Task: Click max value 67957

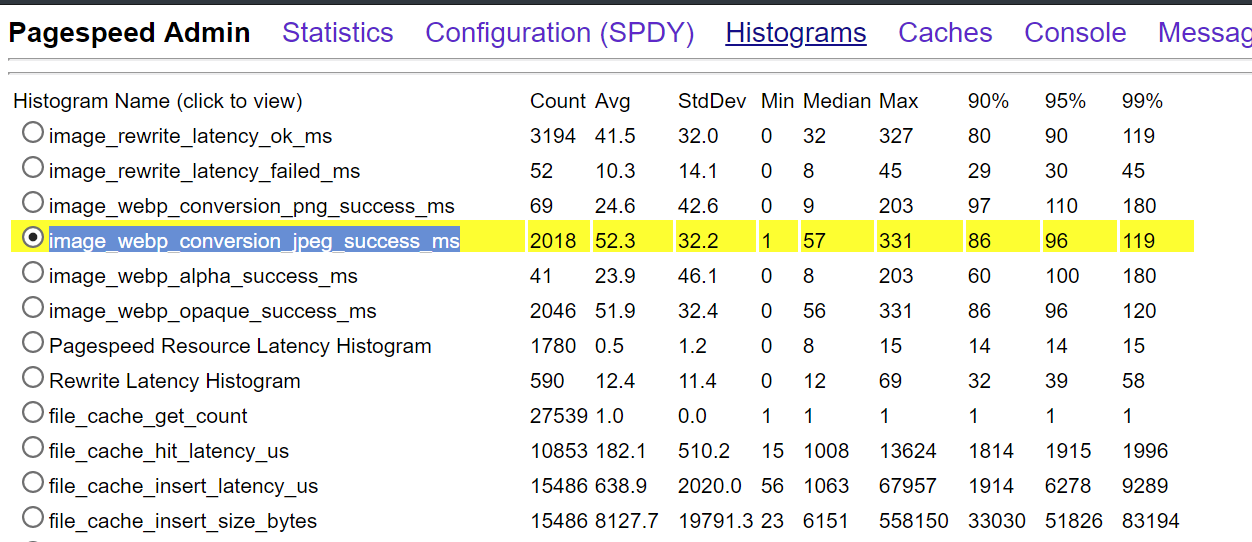Action: 908,486
